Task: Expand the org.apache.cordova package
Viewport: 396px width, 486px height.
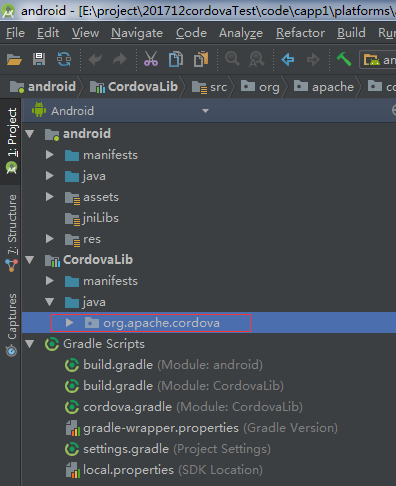Action: 70,323
